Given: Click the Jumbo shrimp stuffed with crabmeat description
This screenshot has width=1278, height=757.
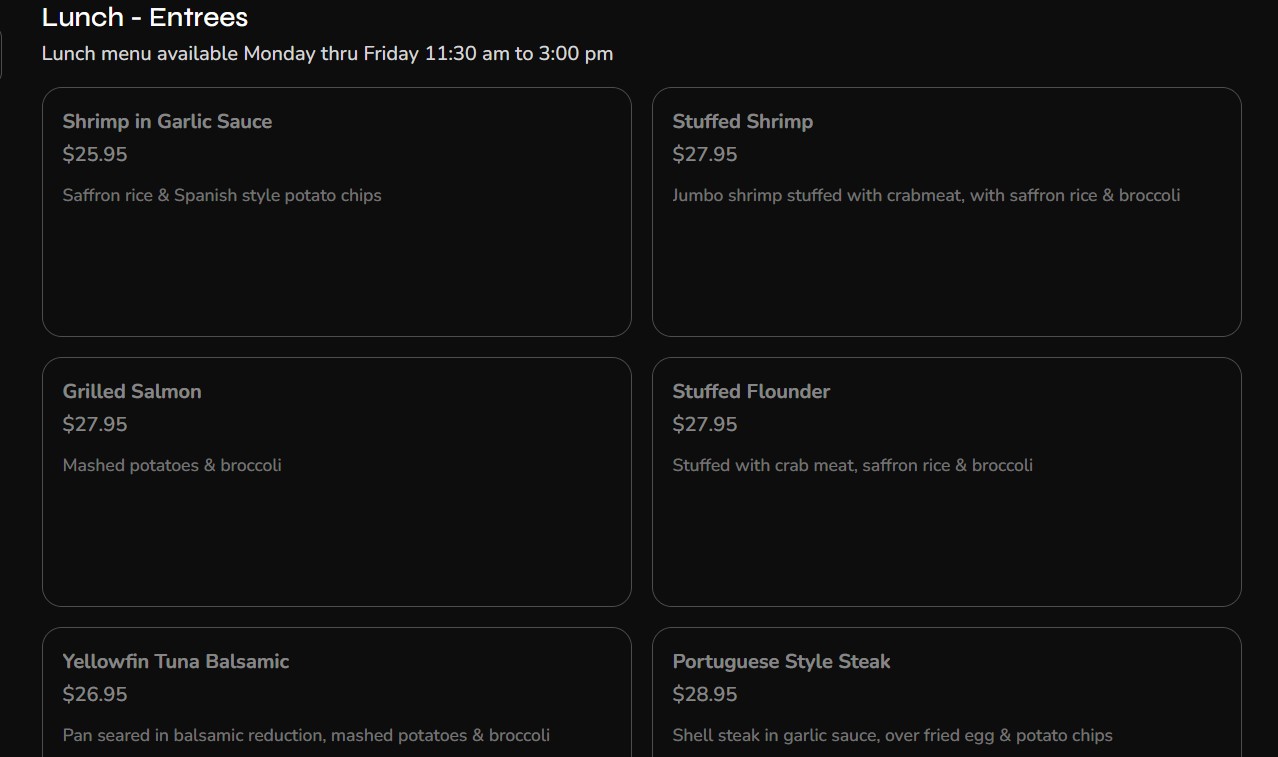Looking at the screenshot, I should 926,195.
